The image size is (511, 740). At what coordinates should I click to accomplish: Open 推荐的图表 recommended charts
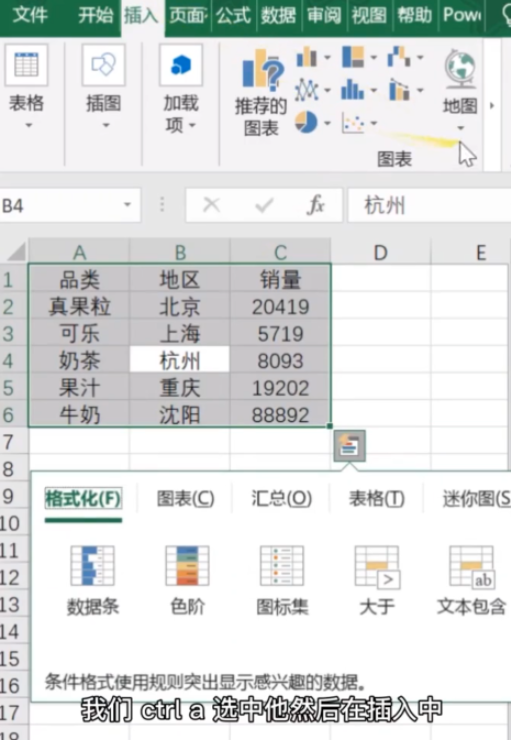tap(261, 92)
